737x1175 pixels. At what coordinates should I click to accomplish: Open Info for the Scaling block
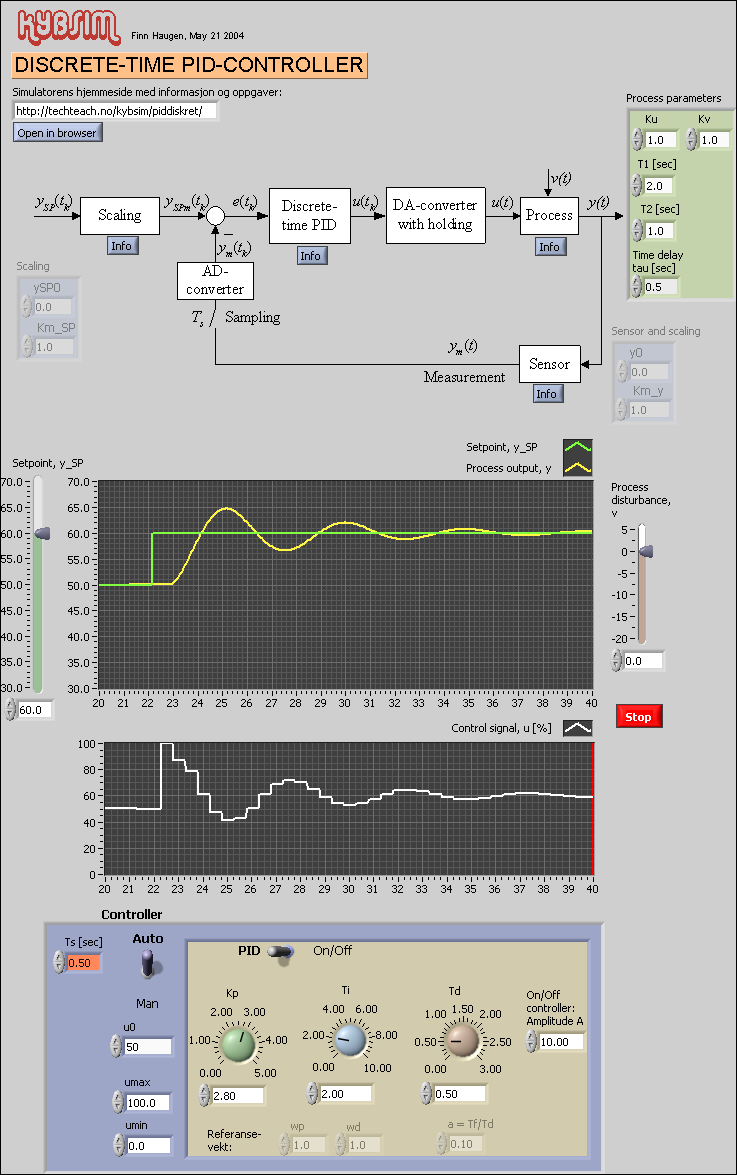click(121, 246)
